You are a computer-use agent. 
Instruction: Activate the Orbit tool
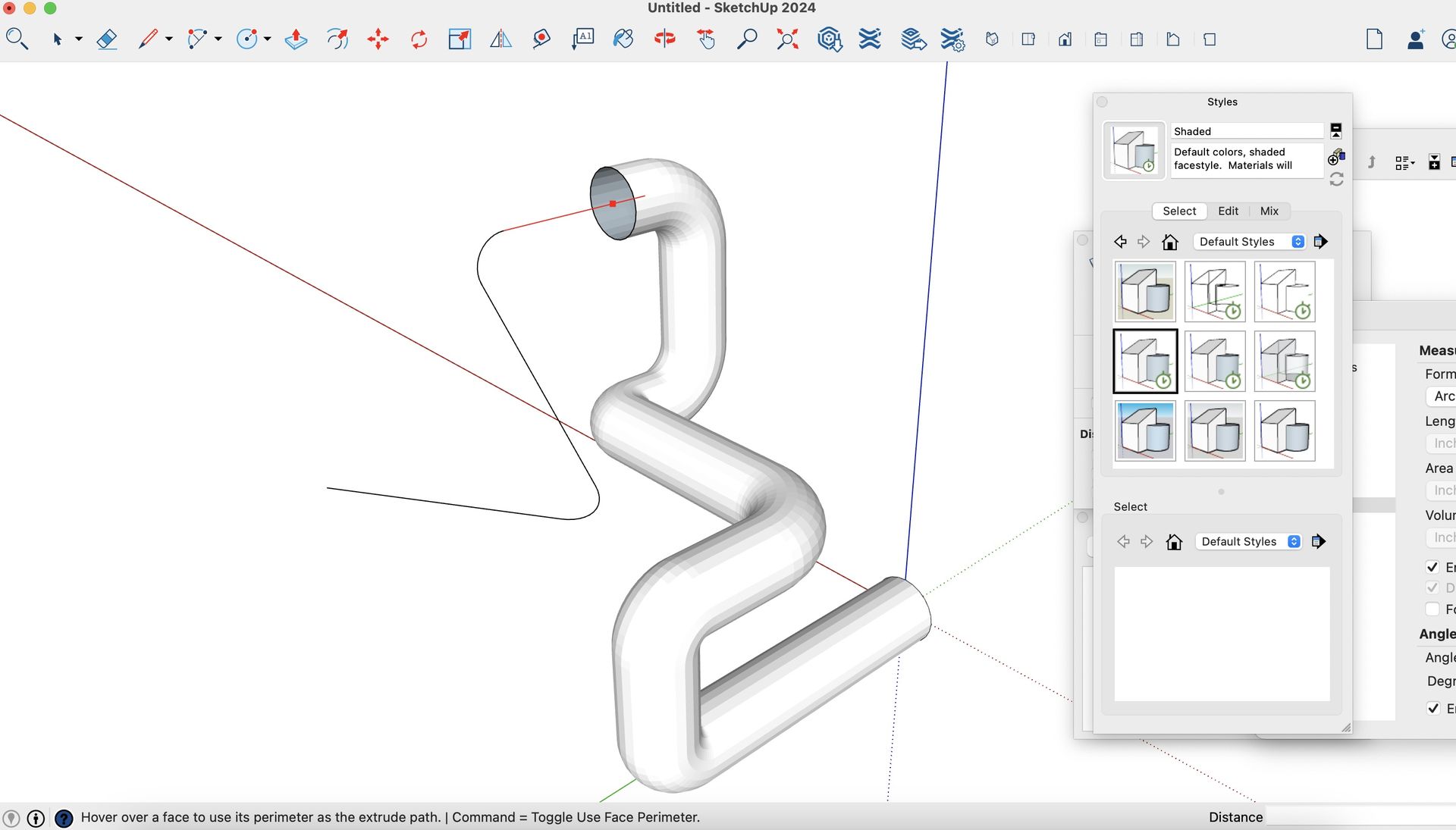(665, 39)
